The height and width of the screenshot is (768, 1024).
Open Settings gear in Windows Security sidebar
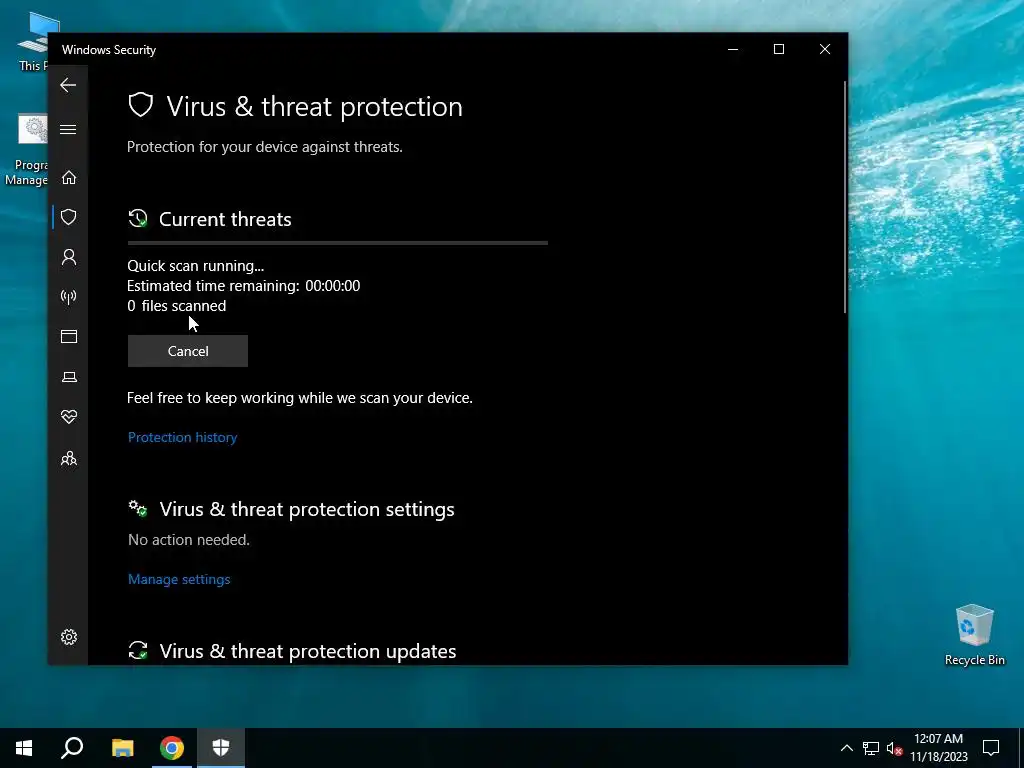point(69,637)
